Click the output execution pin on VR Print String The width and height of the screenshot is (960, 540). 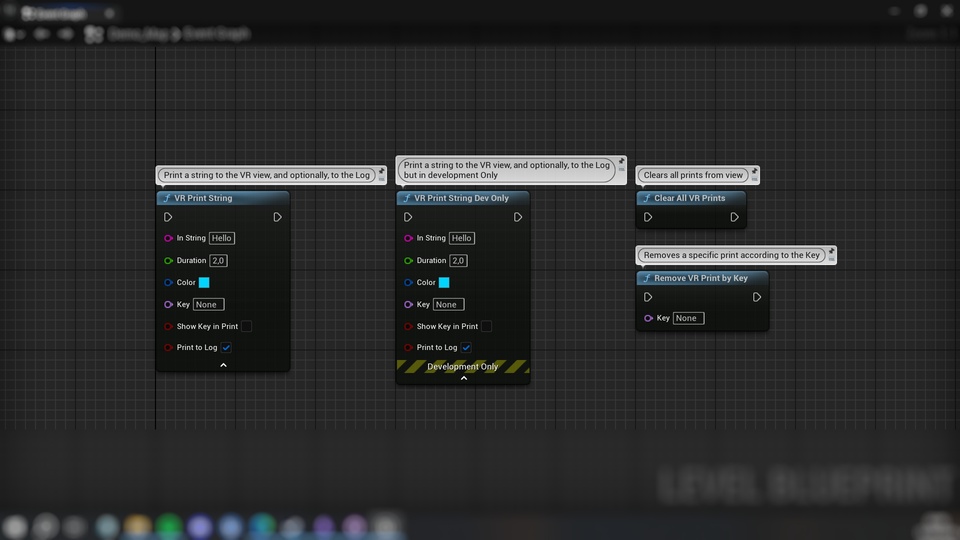pos(277,217)
